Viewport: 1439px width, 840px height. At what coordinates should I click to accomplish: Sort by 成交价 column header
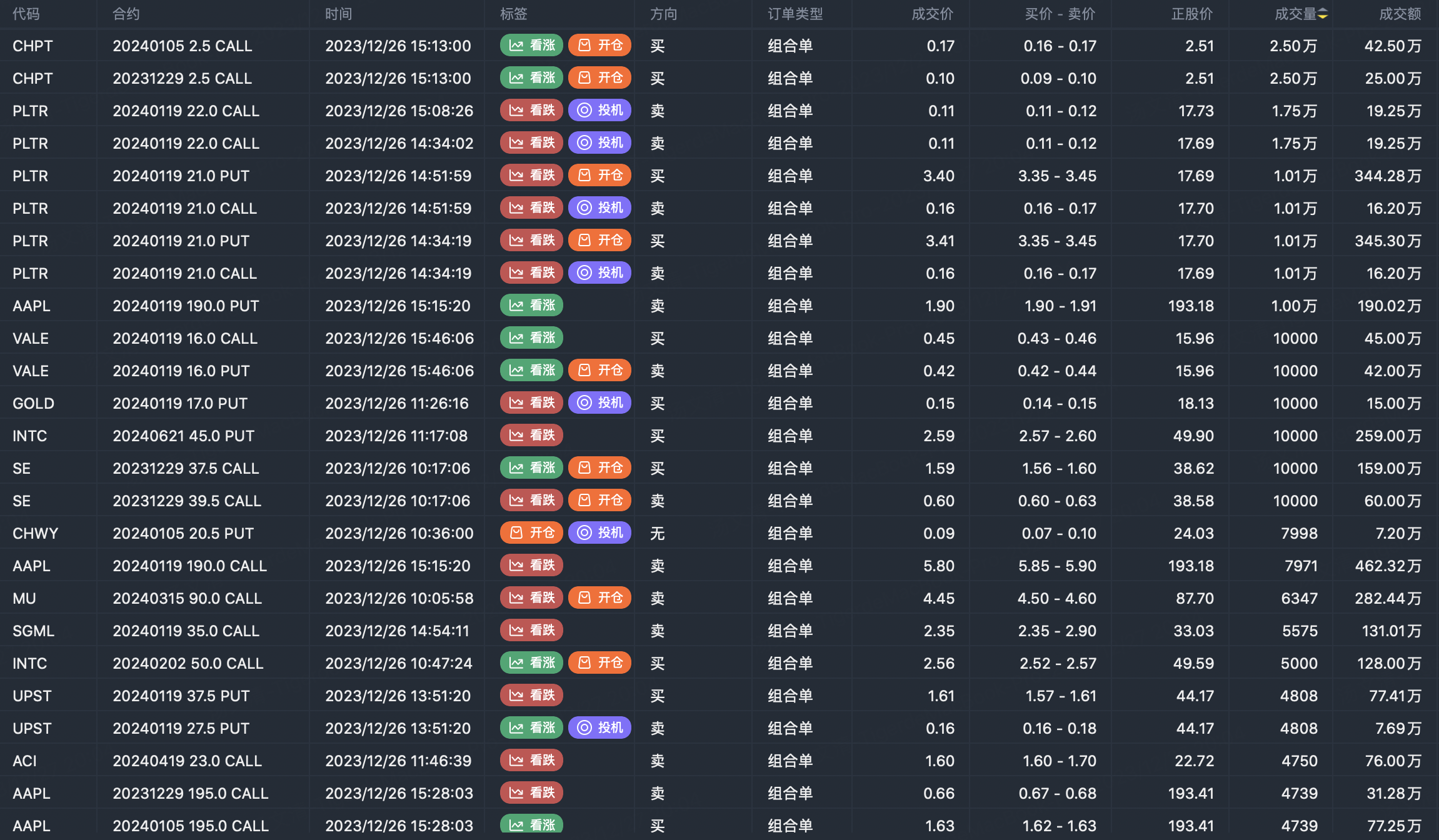point(931,14)
